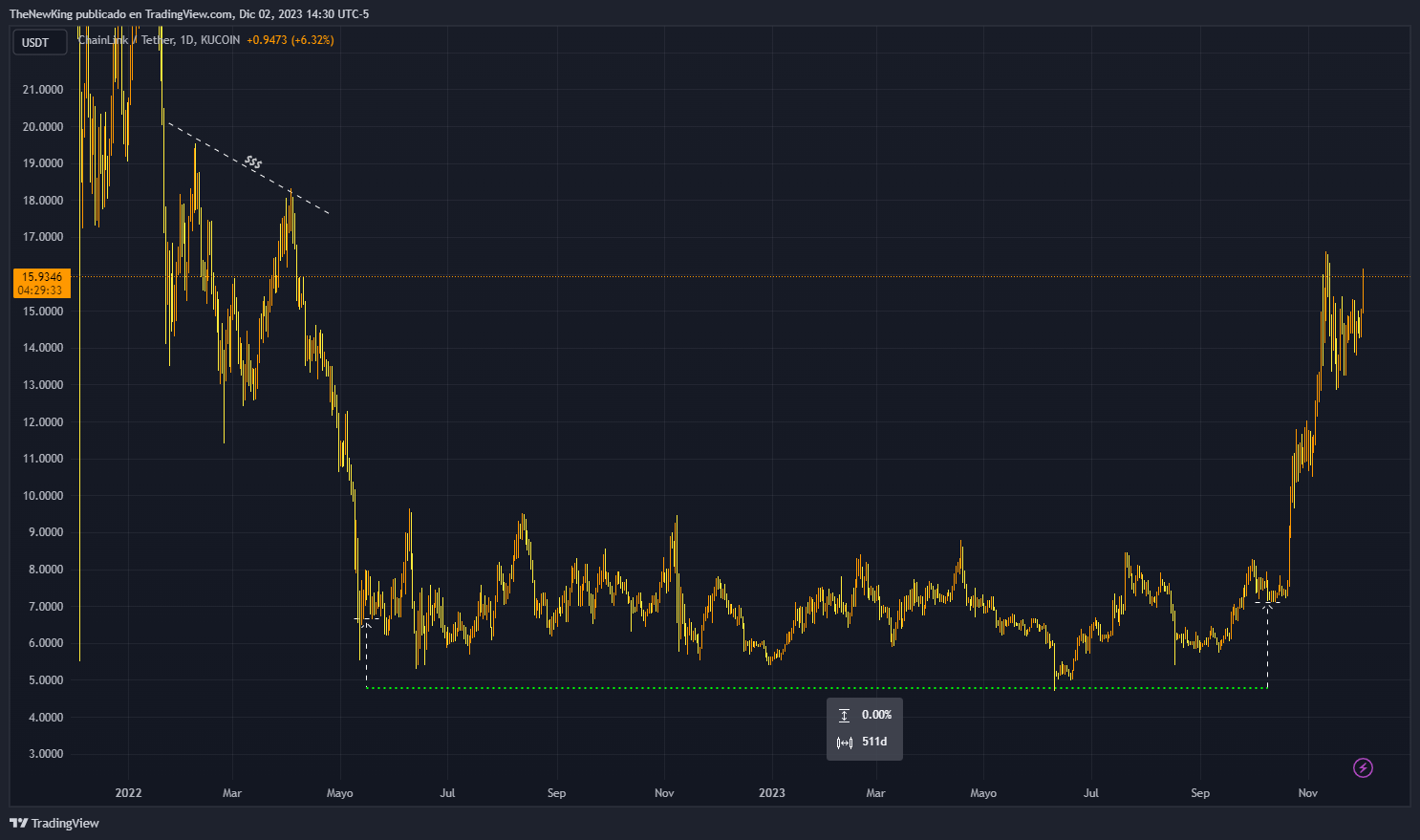Click the 12.0000 price axis label
The image size is (1420, 840).
(x=42, y=422)
